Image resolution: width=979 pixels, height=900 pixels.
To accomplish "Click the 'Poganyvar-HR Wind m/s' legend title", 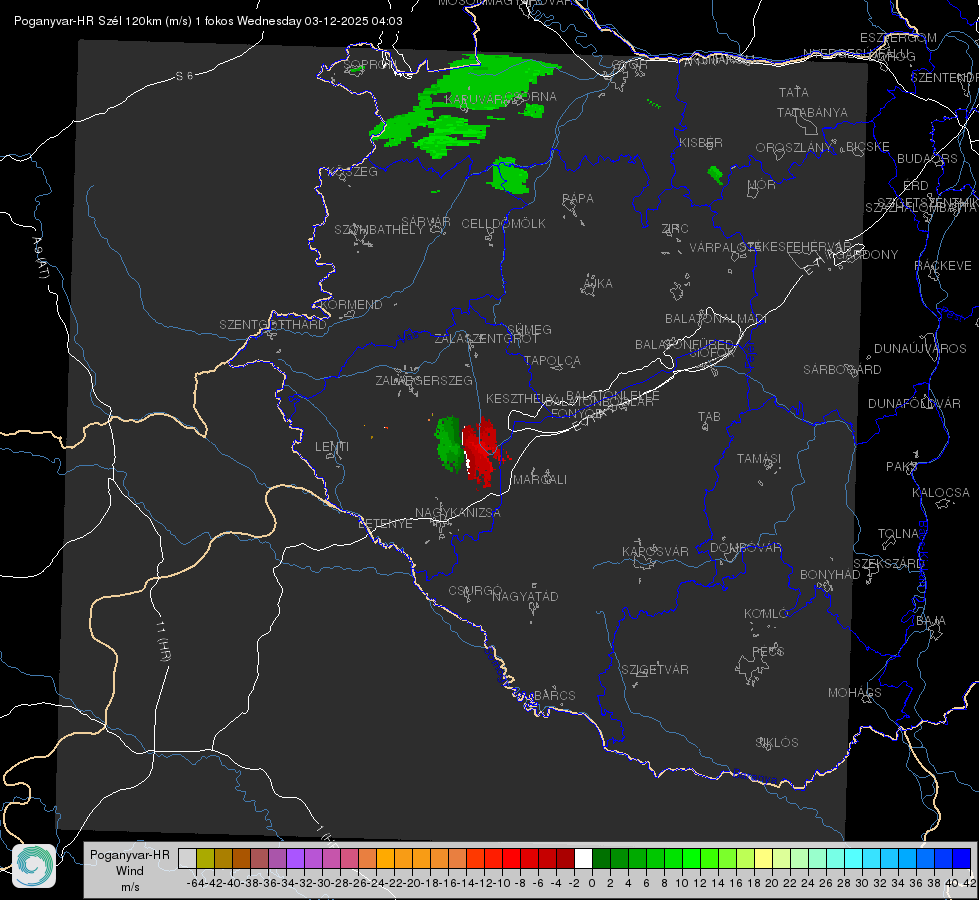I will tap(130, 870).
